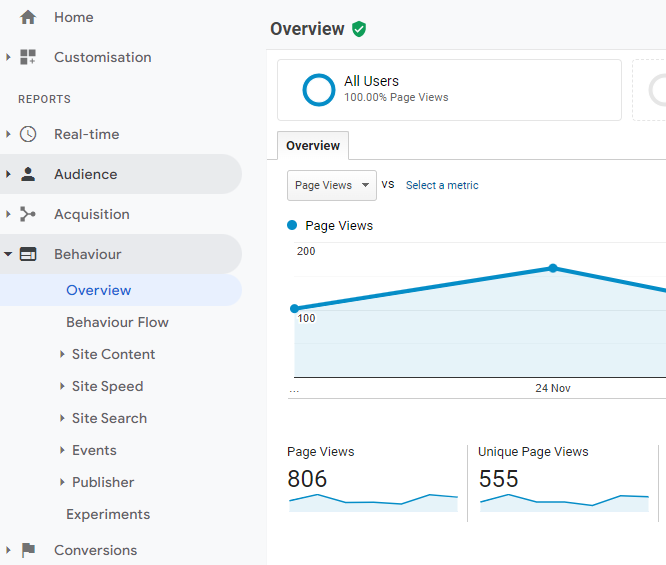Click the Customisation dashboard icon
The image size is (666, 565).
pos(28,57)
